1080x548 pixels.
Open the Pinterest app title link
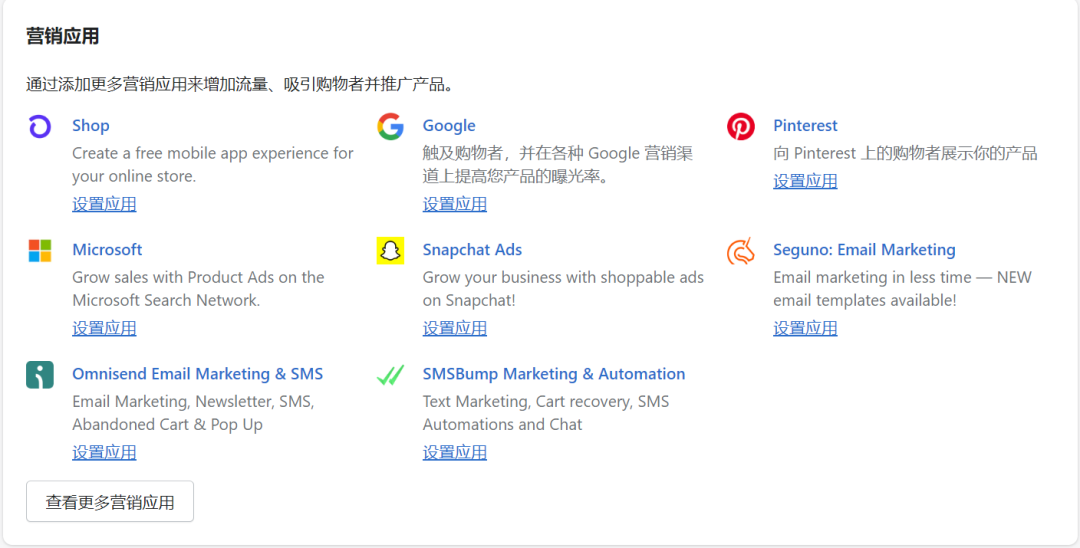(805, 126)
